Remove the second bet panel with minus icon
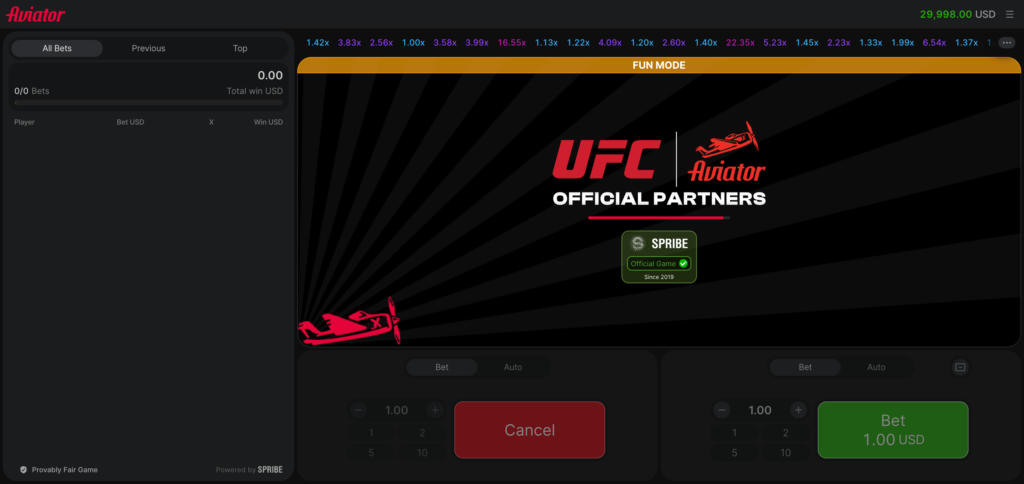This screenshot has height=484, width=1024. pyautogui.click(x=960, y=367)
